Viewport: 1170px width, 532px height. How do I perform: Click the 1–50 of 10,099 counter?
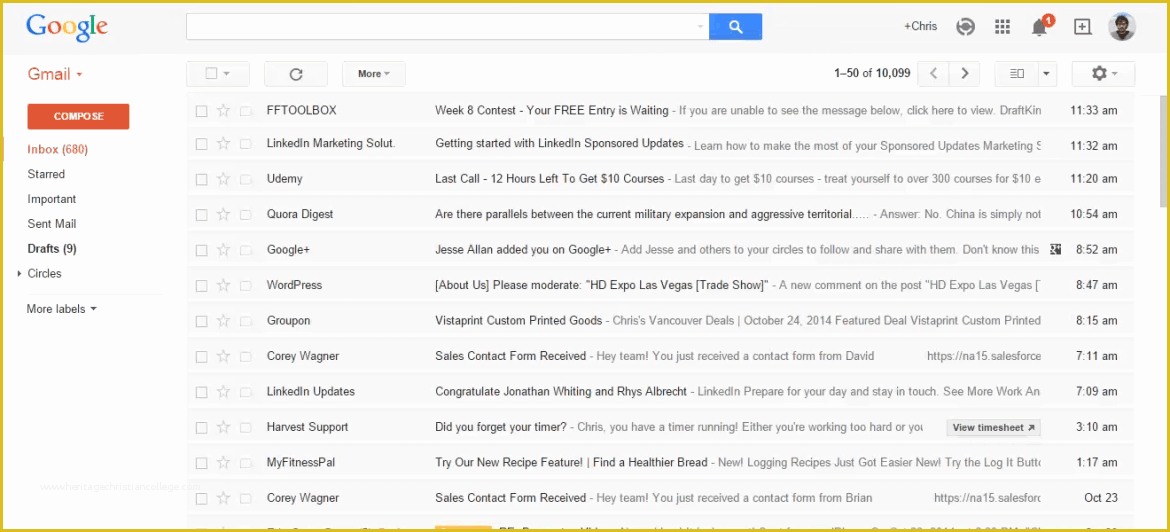[x=872, y=73]
